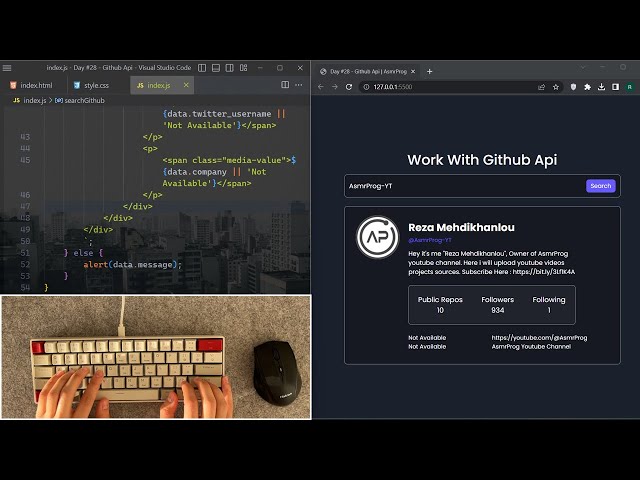Click AsmrProg Youtube Channel text
The image size is (640, 480).
[x=531, y=347]
